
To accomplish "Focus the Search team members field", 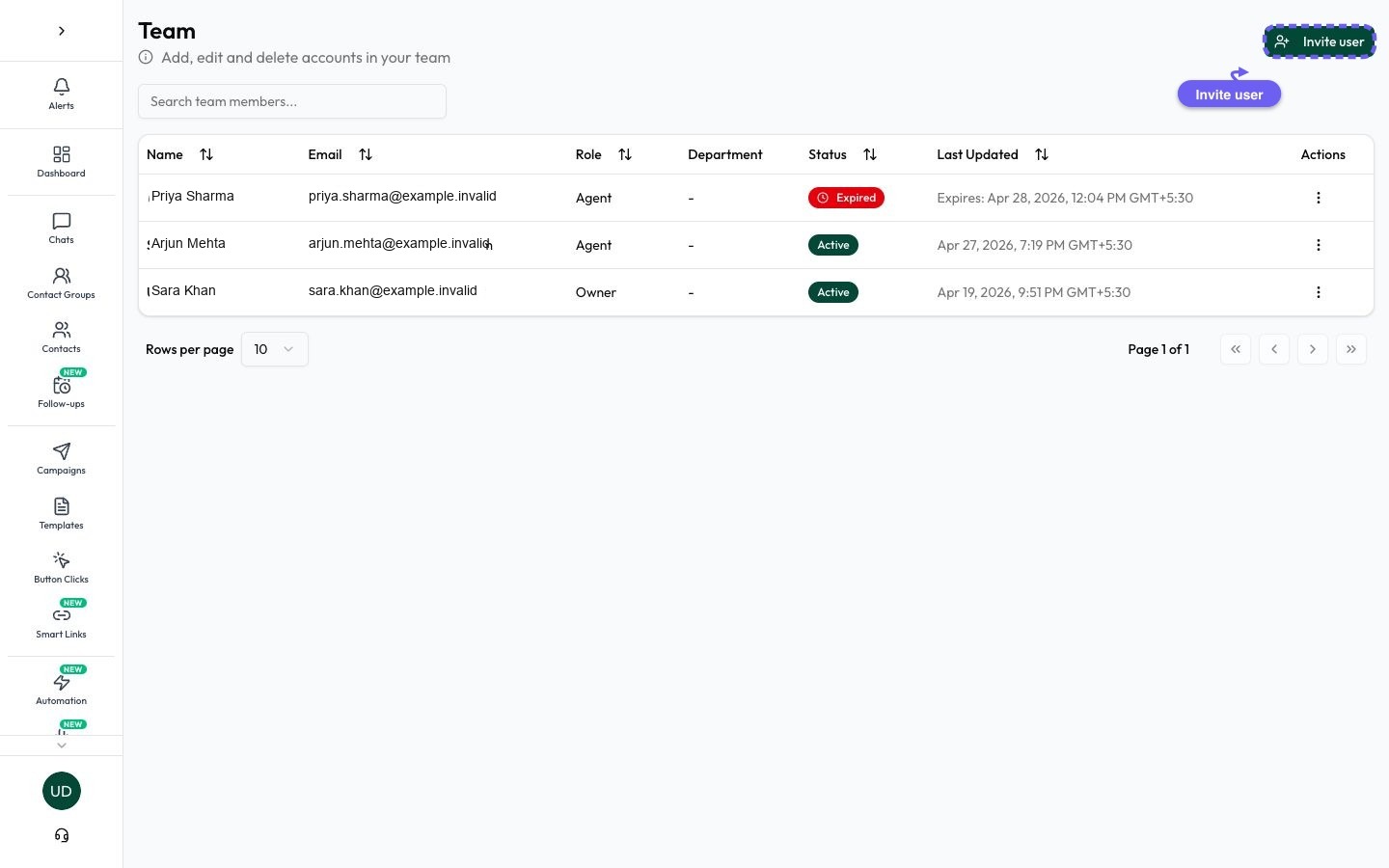I will click(x=292, y=101).
